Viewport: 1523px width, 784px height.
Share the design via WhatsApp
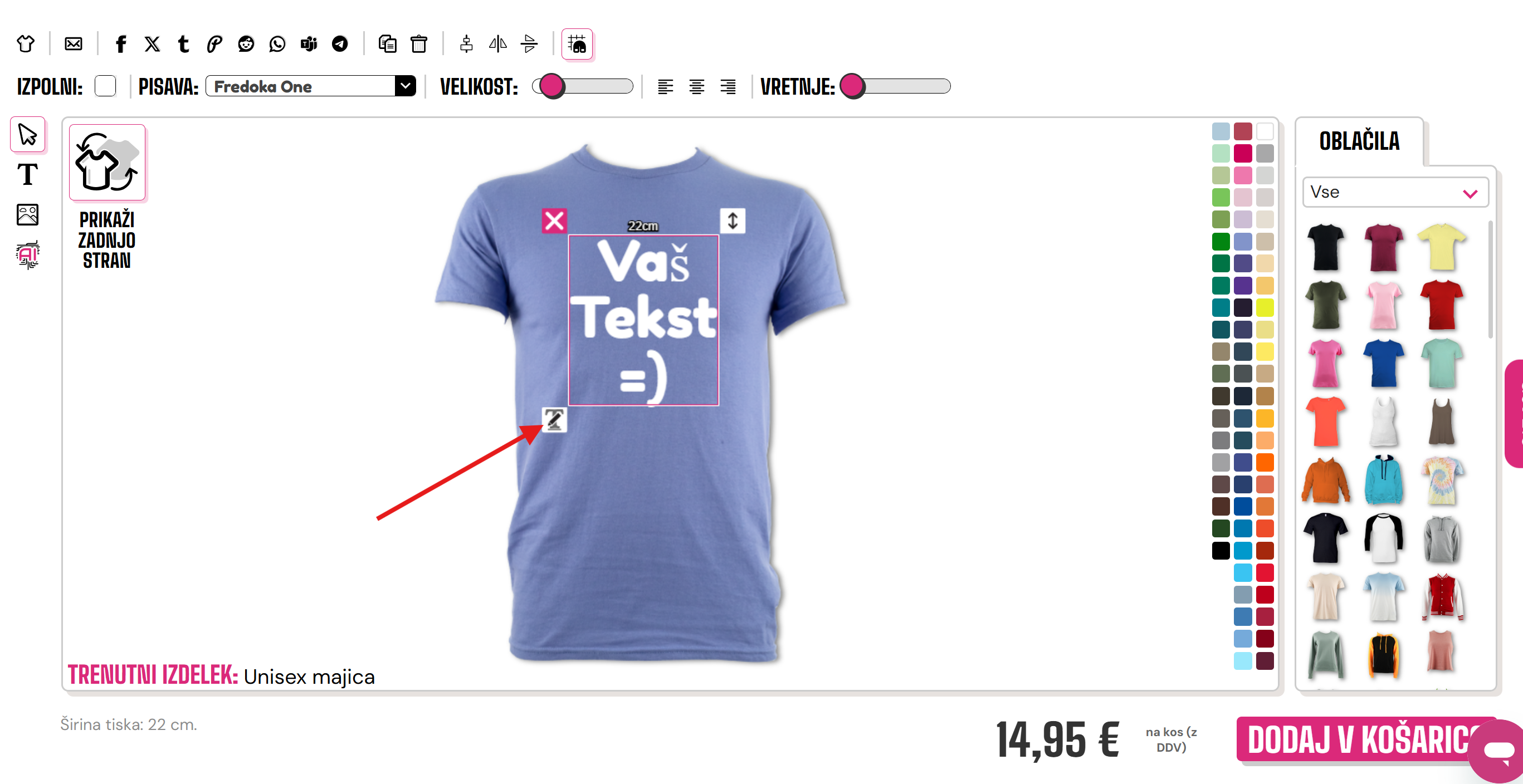[x=277, y=44]
